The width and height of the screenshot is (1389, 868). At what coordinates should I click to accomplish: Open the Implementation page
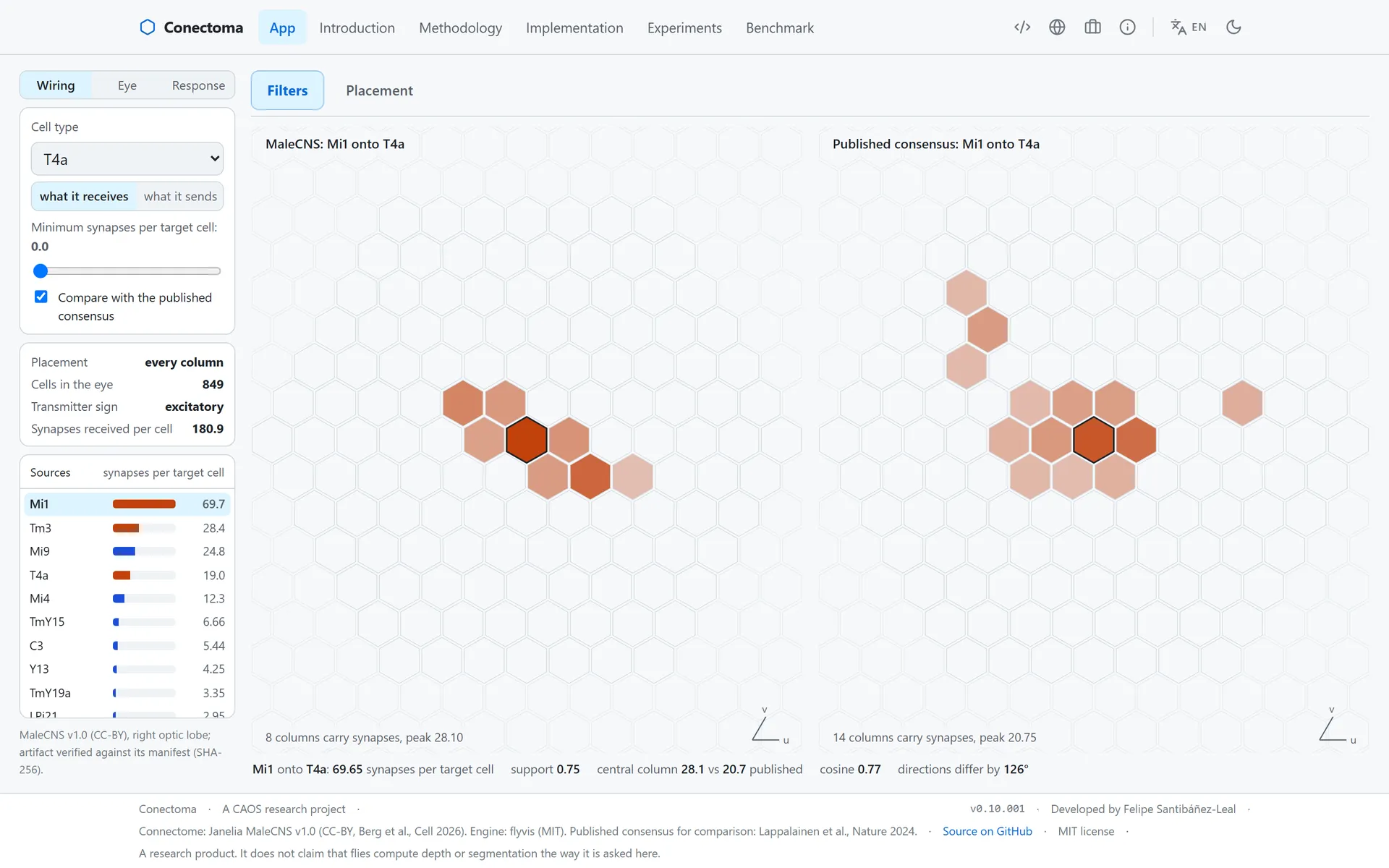point(574,27)
